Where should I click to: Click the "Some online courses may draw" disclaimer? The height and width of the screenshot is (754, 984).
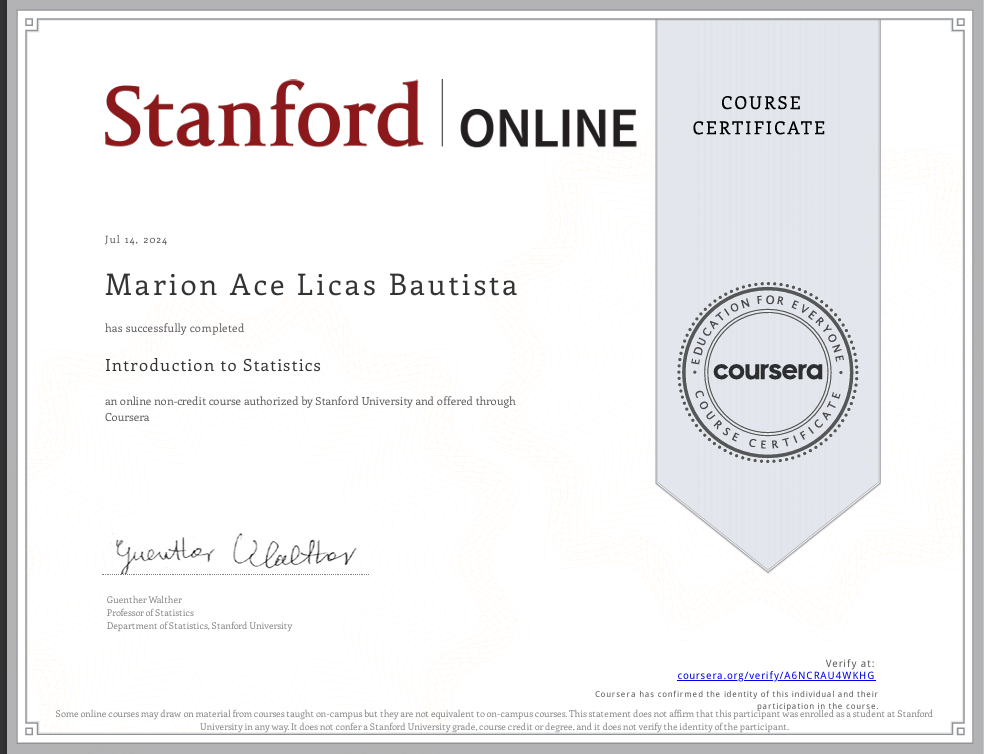tap(494, 720)
